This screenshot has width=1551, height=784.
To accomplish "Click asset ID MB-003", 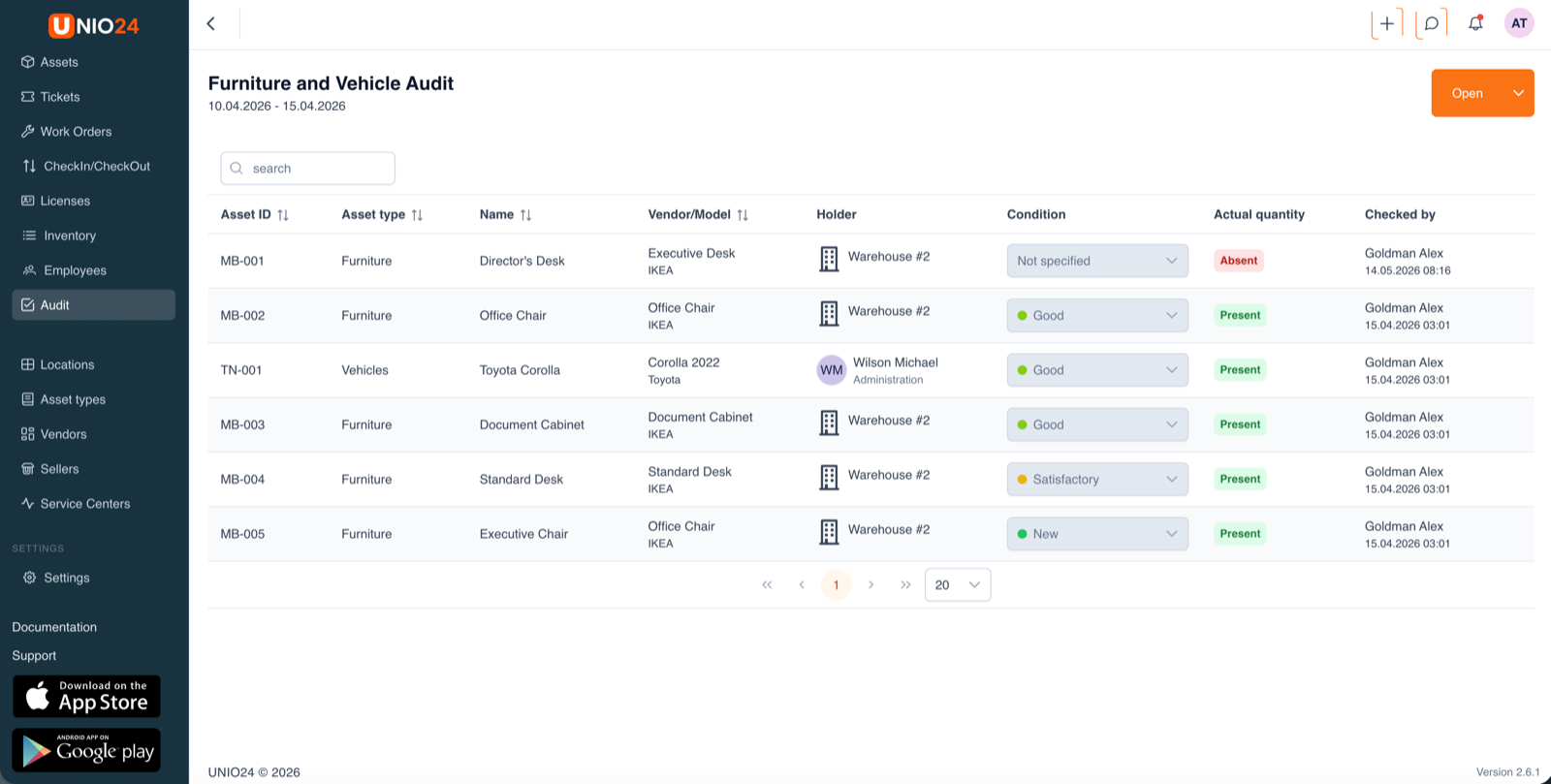I will [242, 424].
